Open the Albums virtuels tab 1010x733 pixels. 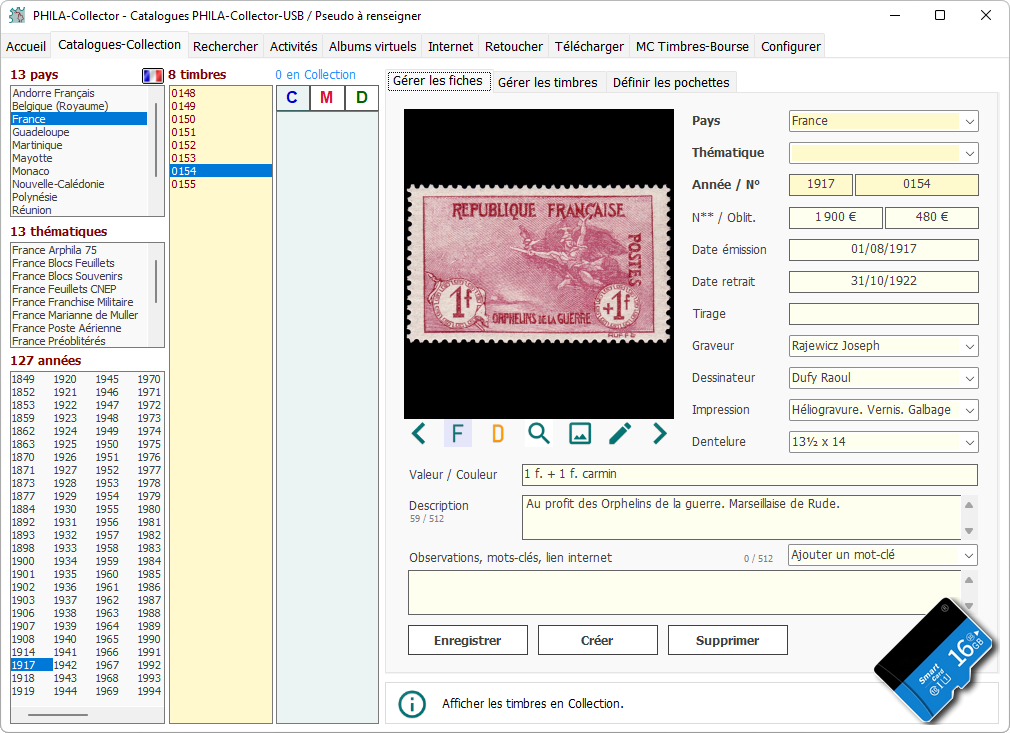(x=372, y=46)
